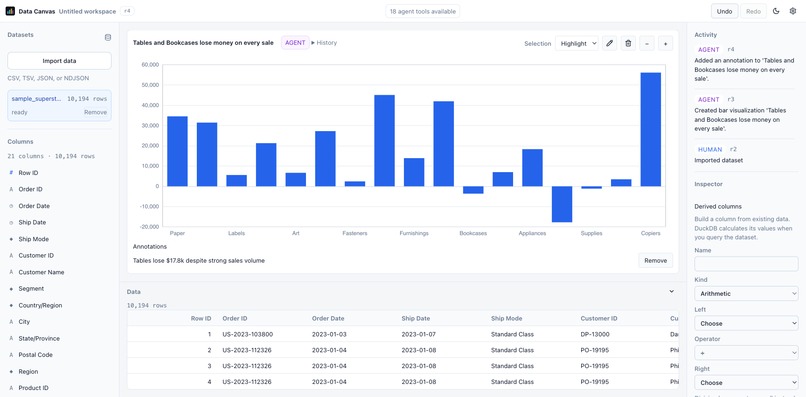This screenshot has height=397, width=806.
Task: Select the Postal Code column in sidebar
Action: 35,355
